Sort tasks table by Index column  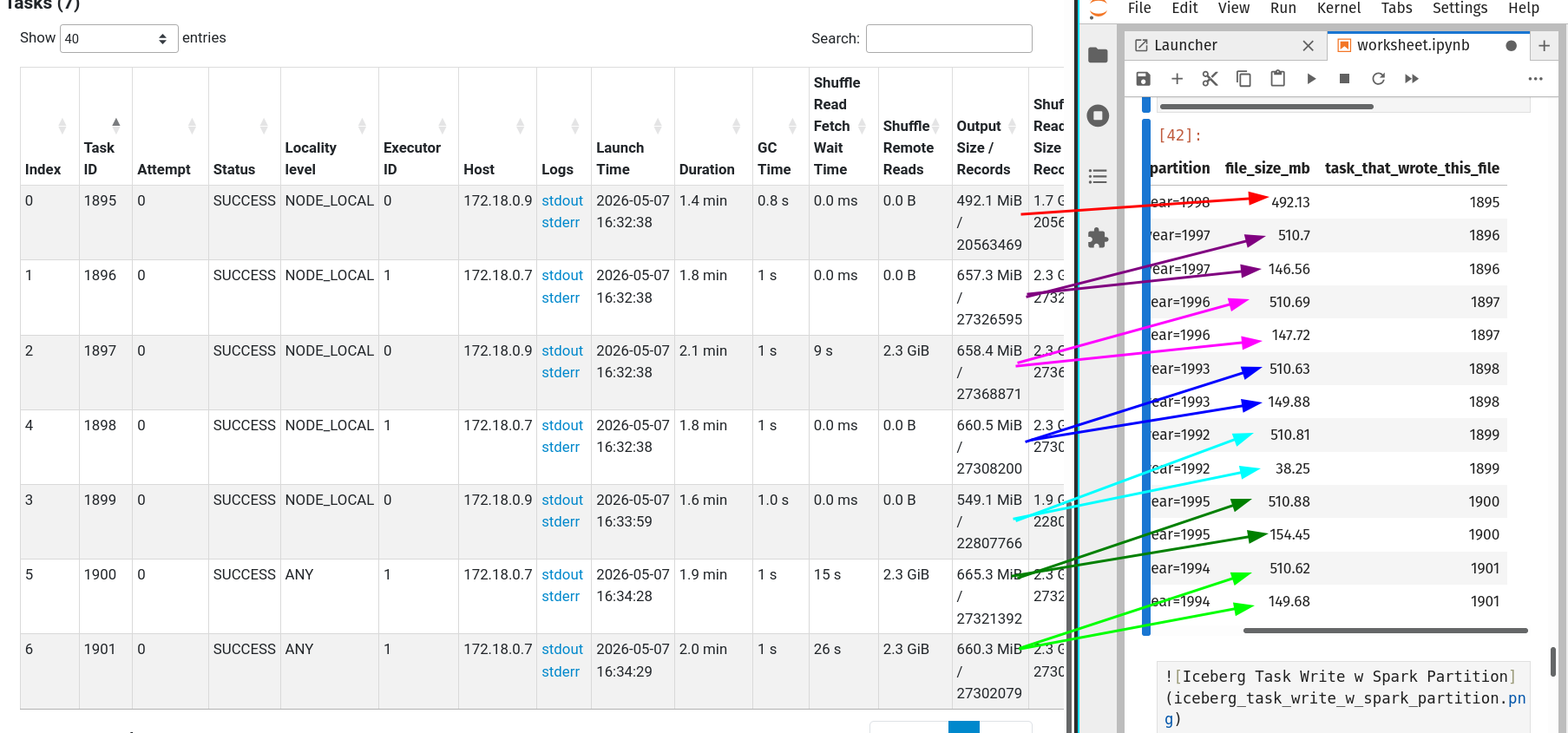(x=49, y=127)
